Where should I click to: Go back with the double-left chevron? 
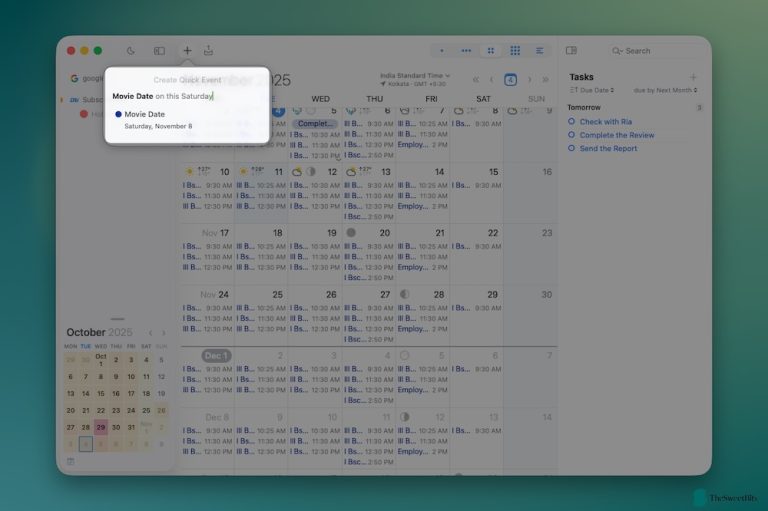click(x=476, y=80)
